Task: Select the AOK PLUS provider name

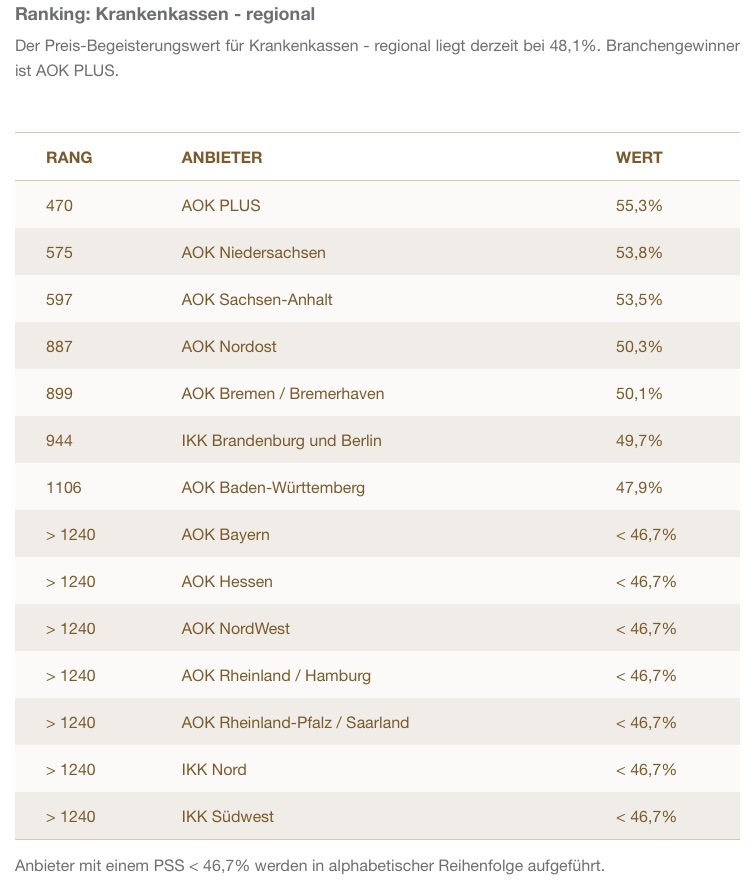Action: 221,206
